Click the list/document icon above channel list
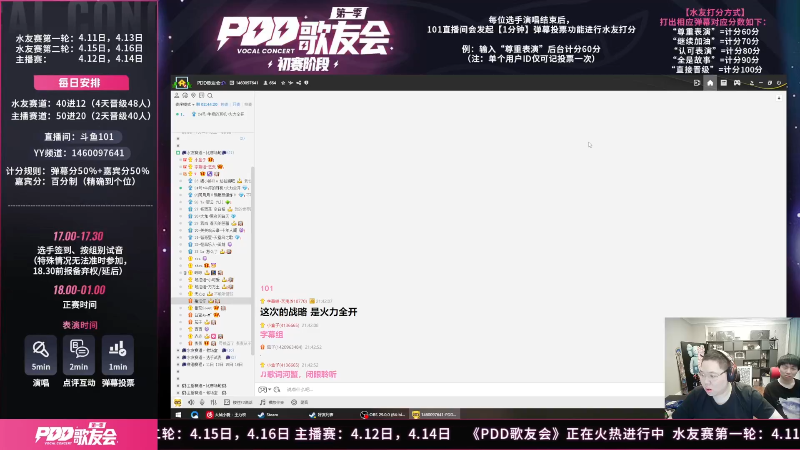 pyautogui.click(x=202, y=95)
